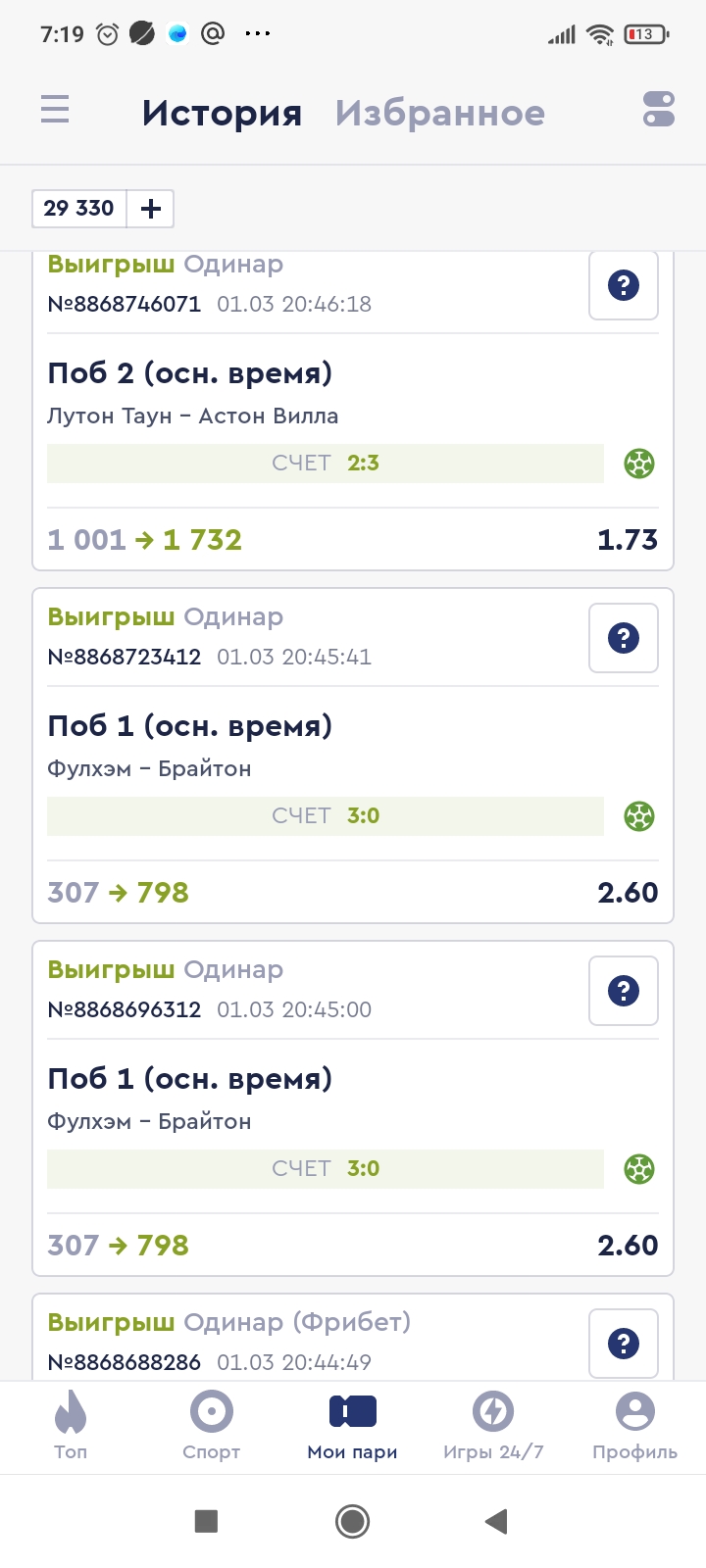The height and width of the screenshot is (1568, 706).
Task: Open Мои пари in bottom navigation
Action: point(353,1425)
